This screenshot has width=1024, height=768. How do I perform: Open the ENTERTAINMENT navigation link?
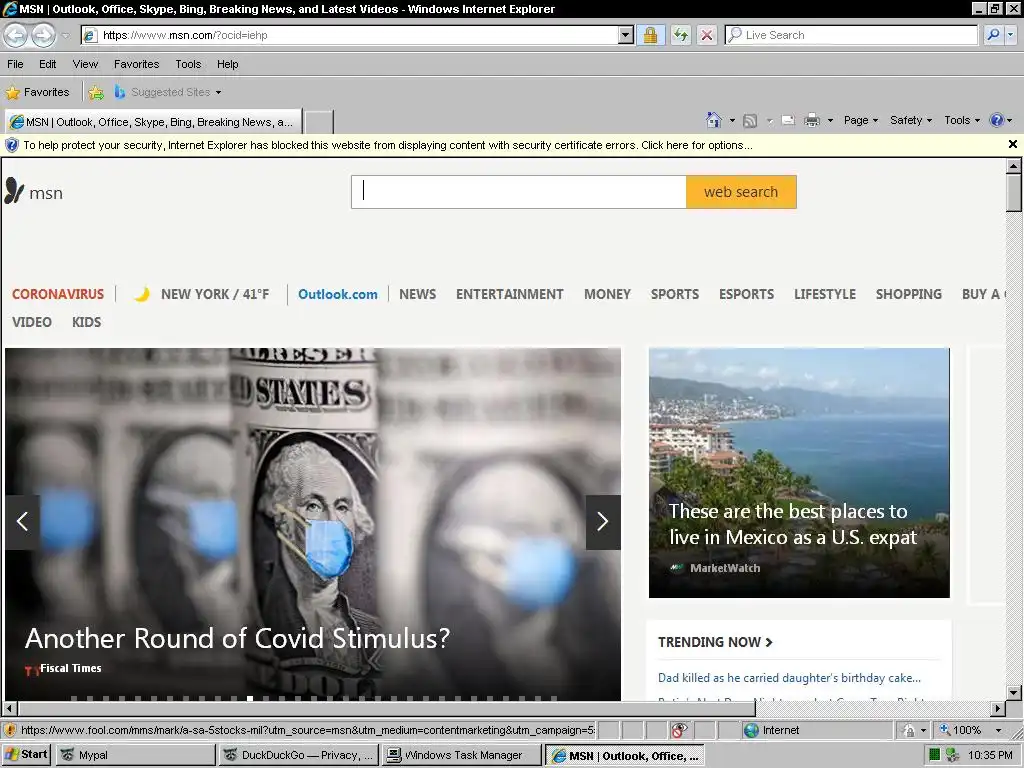(x=509, y=295)
